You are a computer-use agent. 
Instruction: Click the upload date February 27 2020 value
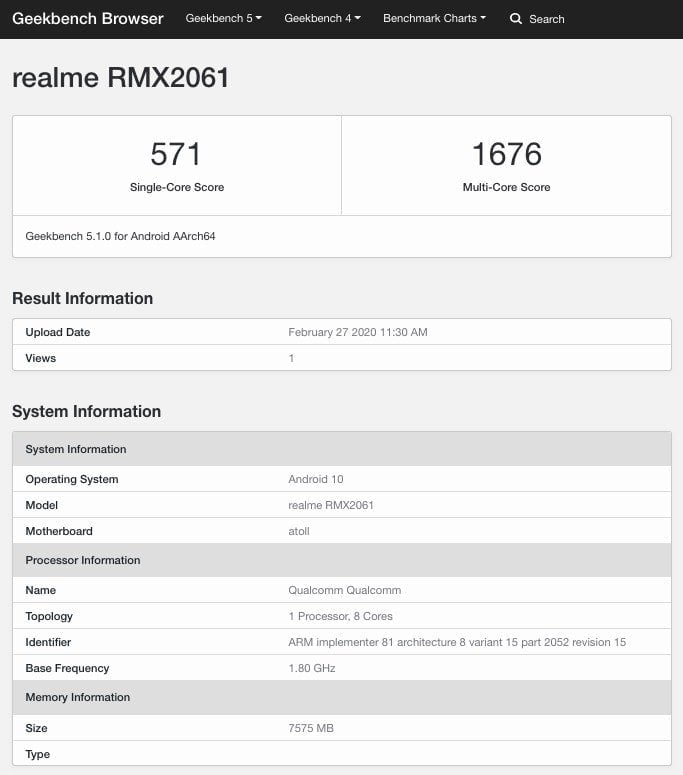click(357, 332)
